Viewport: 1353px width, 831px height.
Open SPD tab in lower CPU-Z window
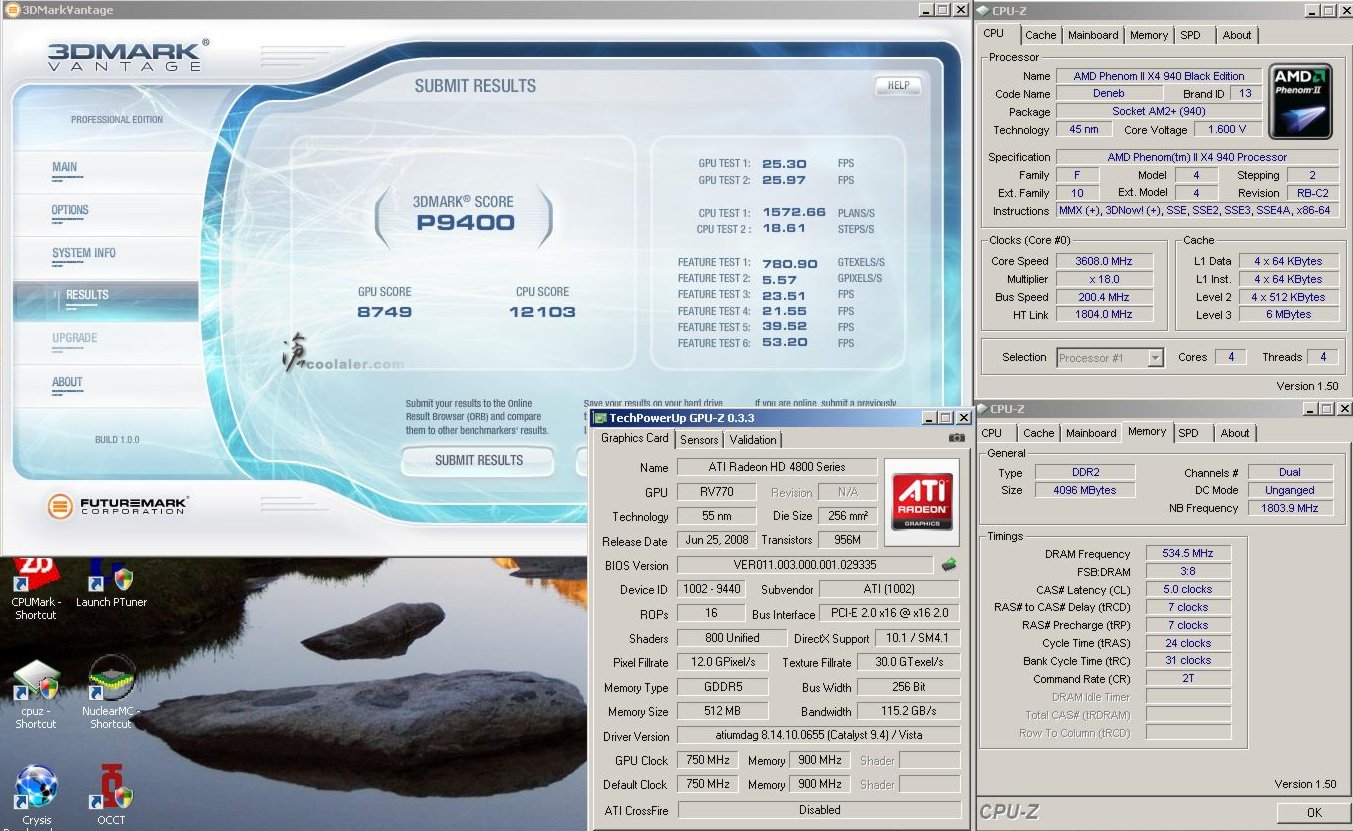click(1188, 433)
